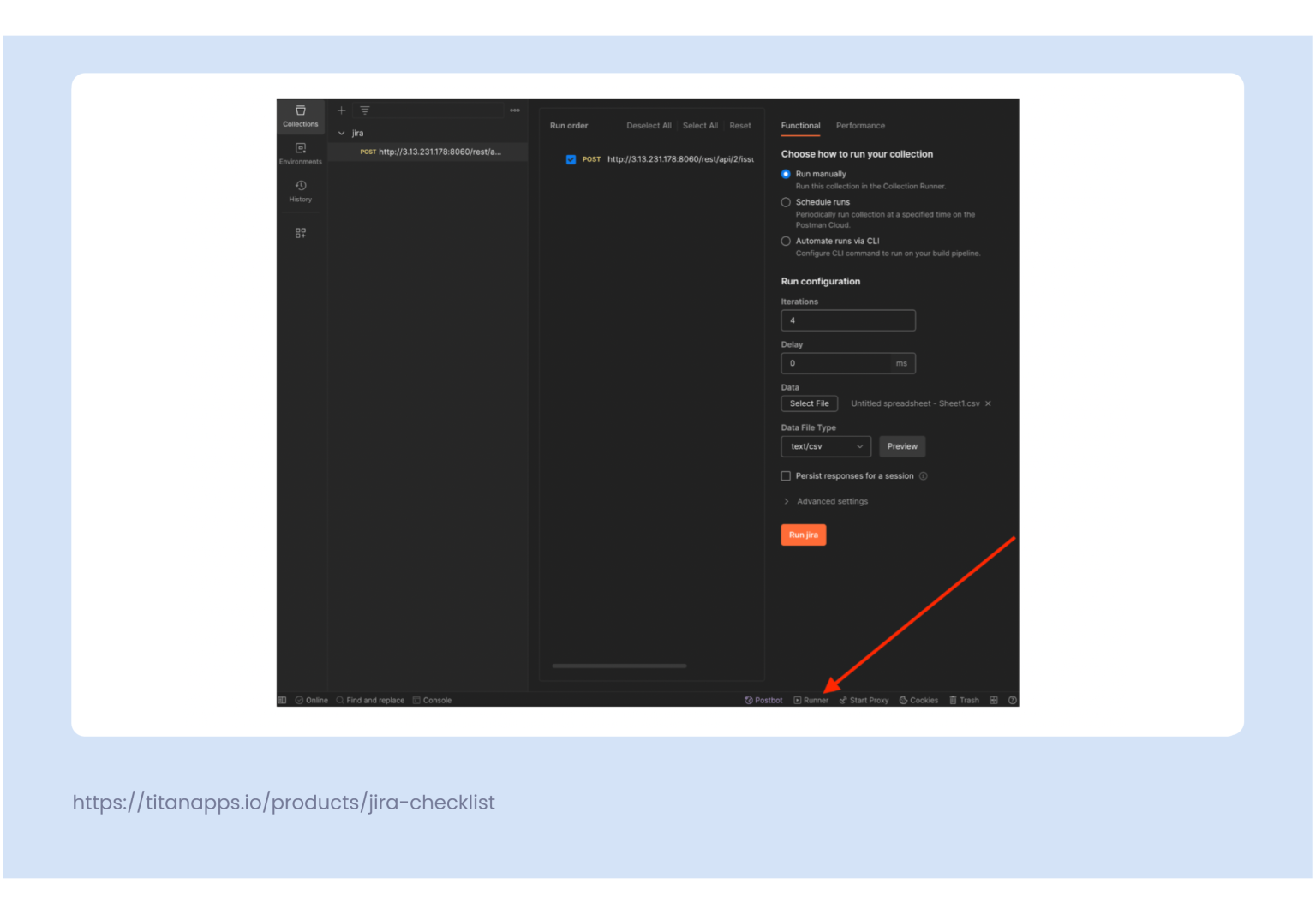Check Persist responses for a session
This screenshot has height=914, width=1316.
pyautogui.click(x=786, y=475)
